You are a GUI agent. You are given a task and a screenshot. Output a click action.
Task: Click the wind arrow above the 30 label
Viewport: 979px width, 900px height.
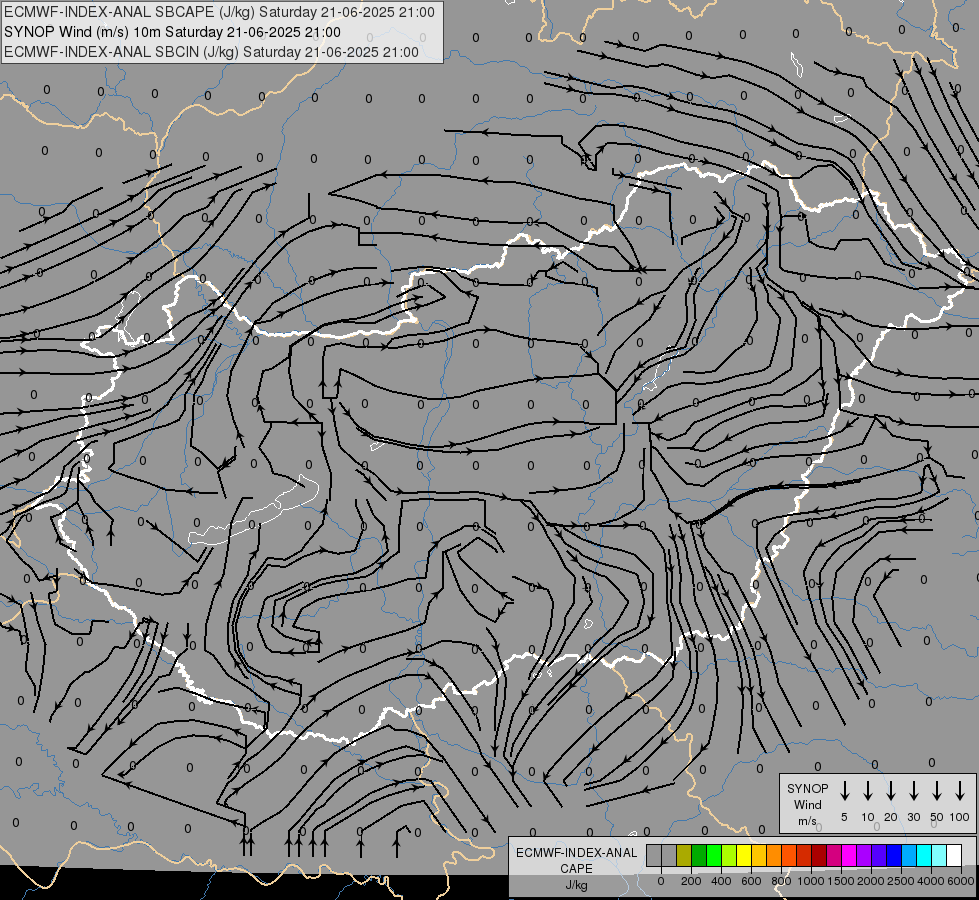click(914, 790)
